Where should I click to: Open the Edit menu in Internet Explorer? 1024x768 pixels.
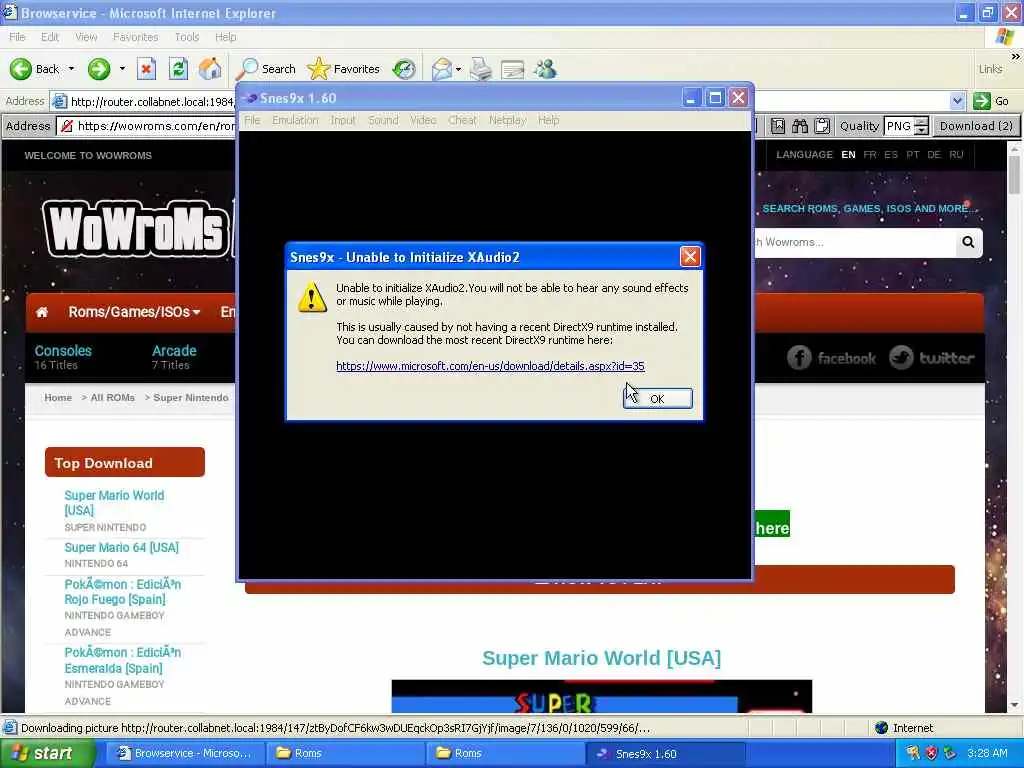point(50,37)
